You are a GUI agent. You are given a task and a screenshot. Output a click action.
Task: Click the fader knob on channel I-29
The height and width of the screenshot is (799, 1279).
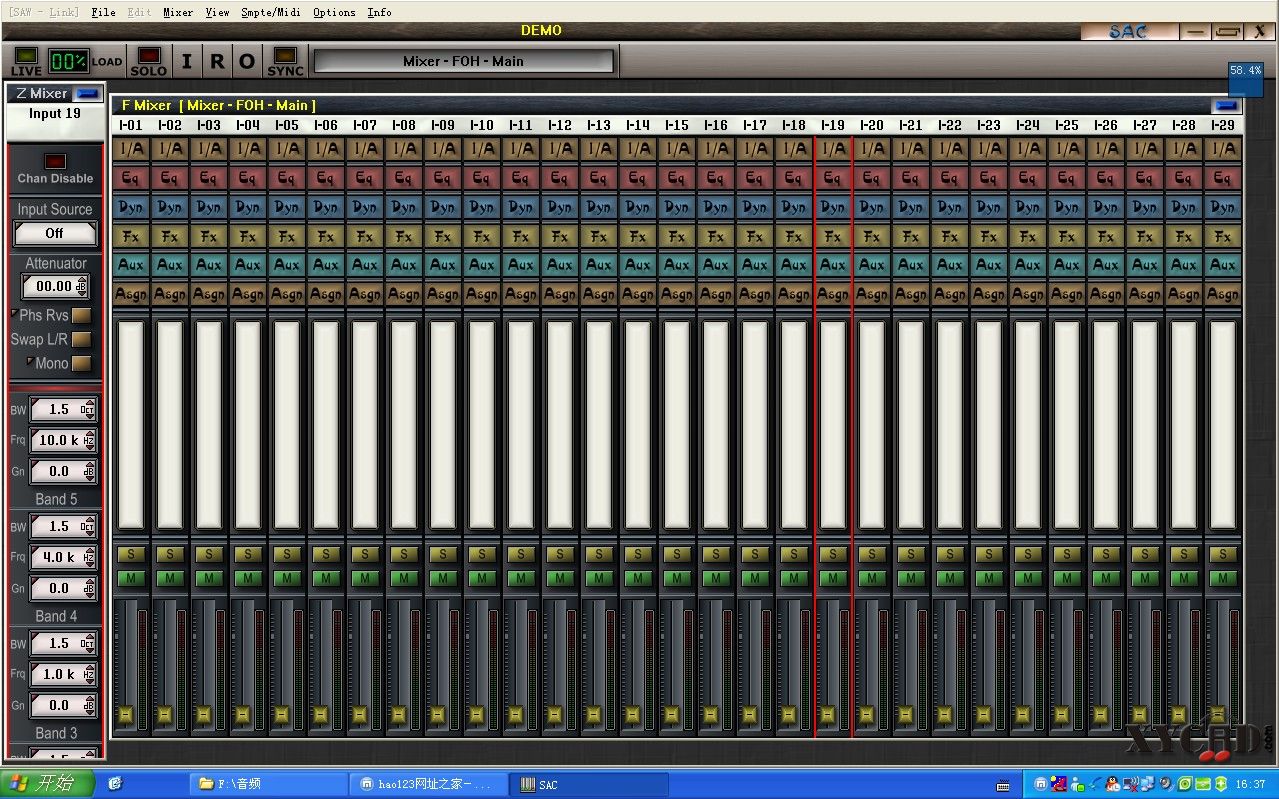[1217, 714]
